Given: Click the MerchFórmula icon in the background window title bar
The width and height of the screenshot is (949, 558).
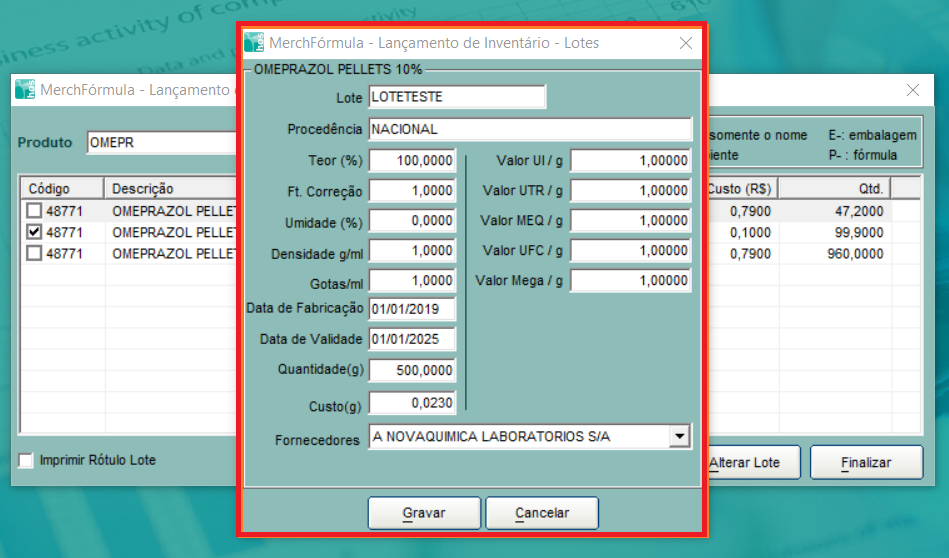Looking at the screenshot, I should coord(26,90).
